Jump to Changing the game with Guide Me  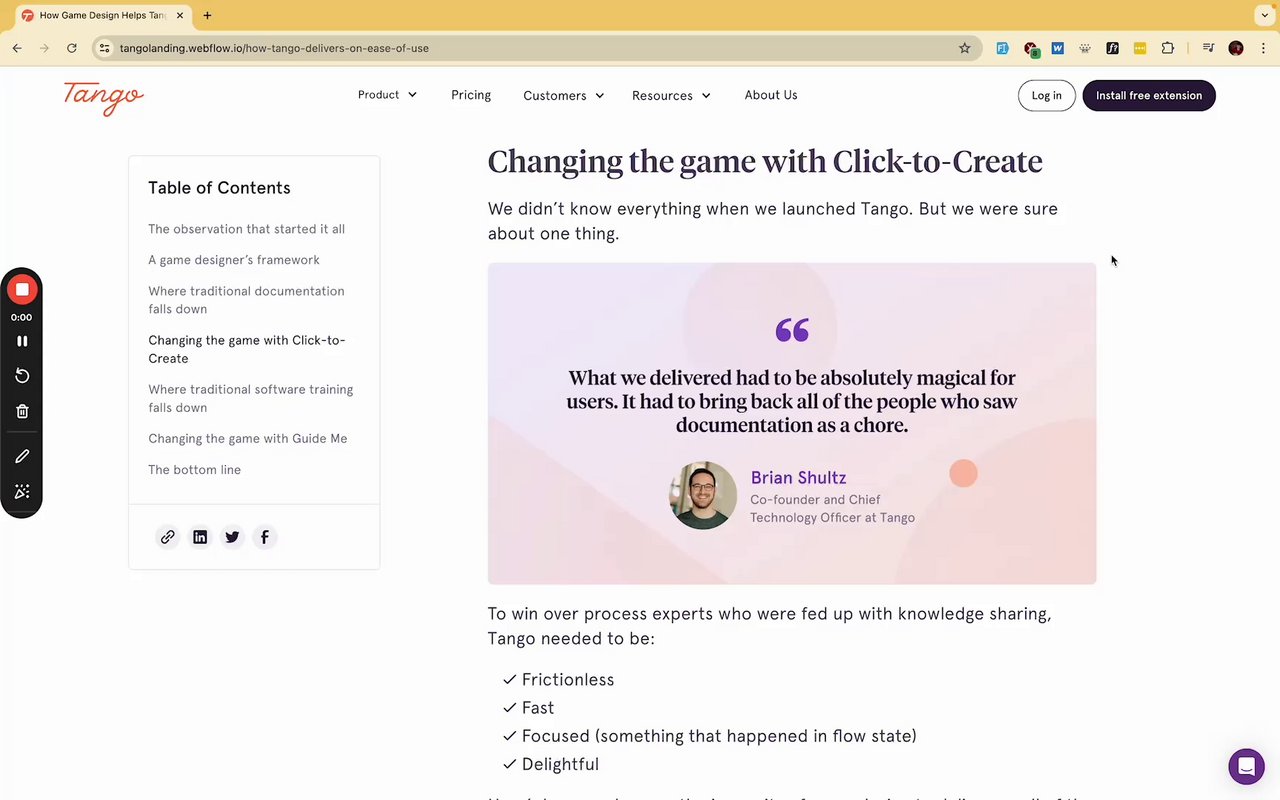click(x=248, y=439)
